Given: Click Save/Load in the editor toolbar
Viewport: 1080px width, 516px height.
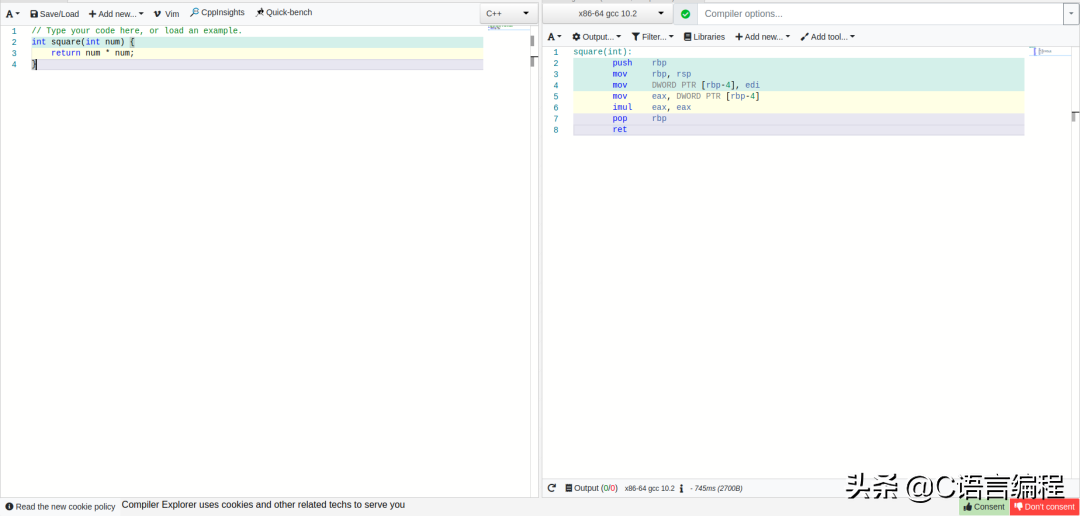Looking at the screenshot, I should (x=54, y=14).
